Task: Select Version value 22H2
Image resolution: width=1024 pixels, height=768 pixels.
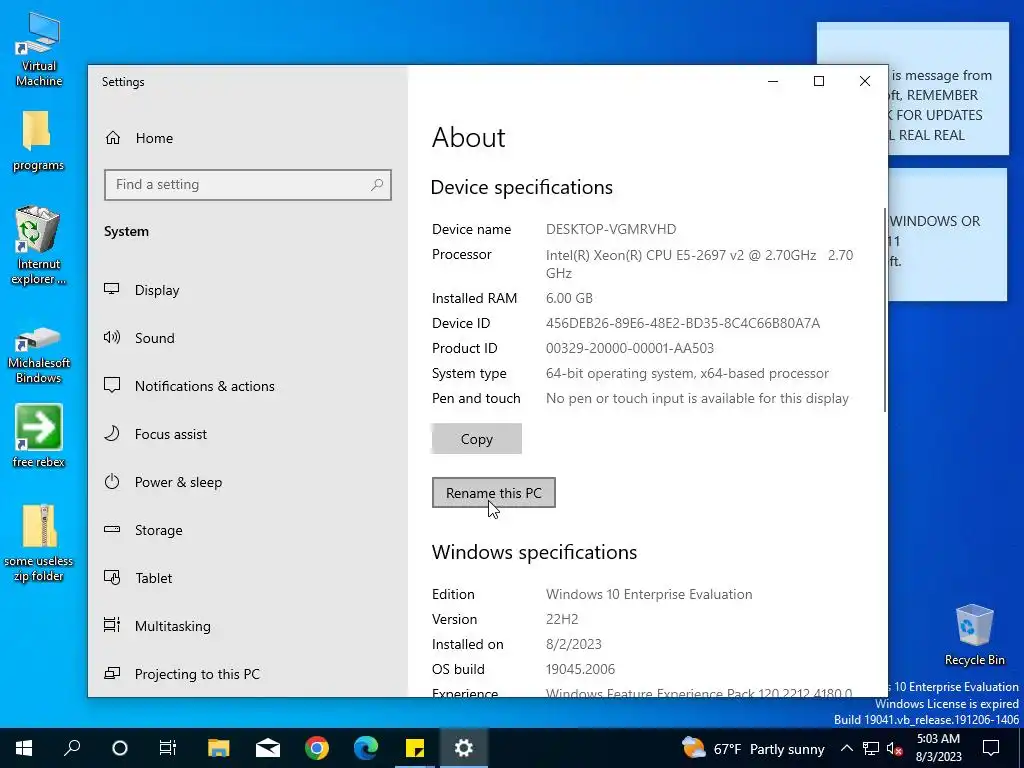Action: 562,619
